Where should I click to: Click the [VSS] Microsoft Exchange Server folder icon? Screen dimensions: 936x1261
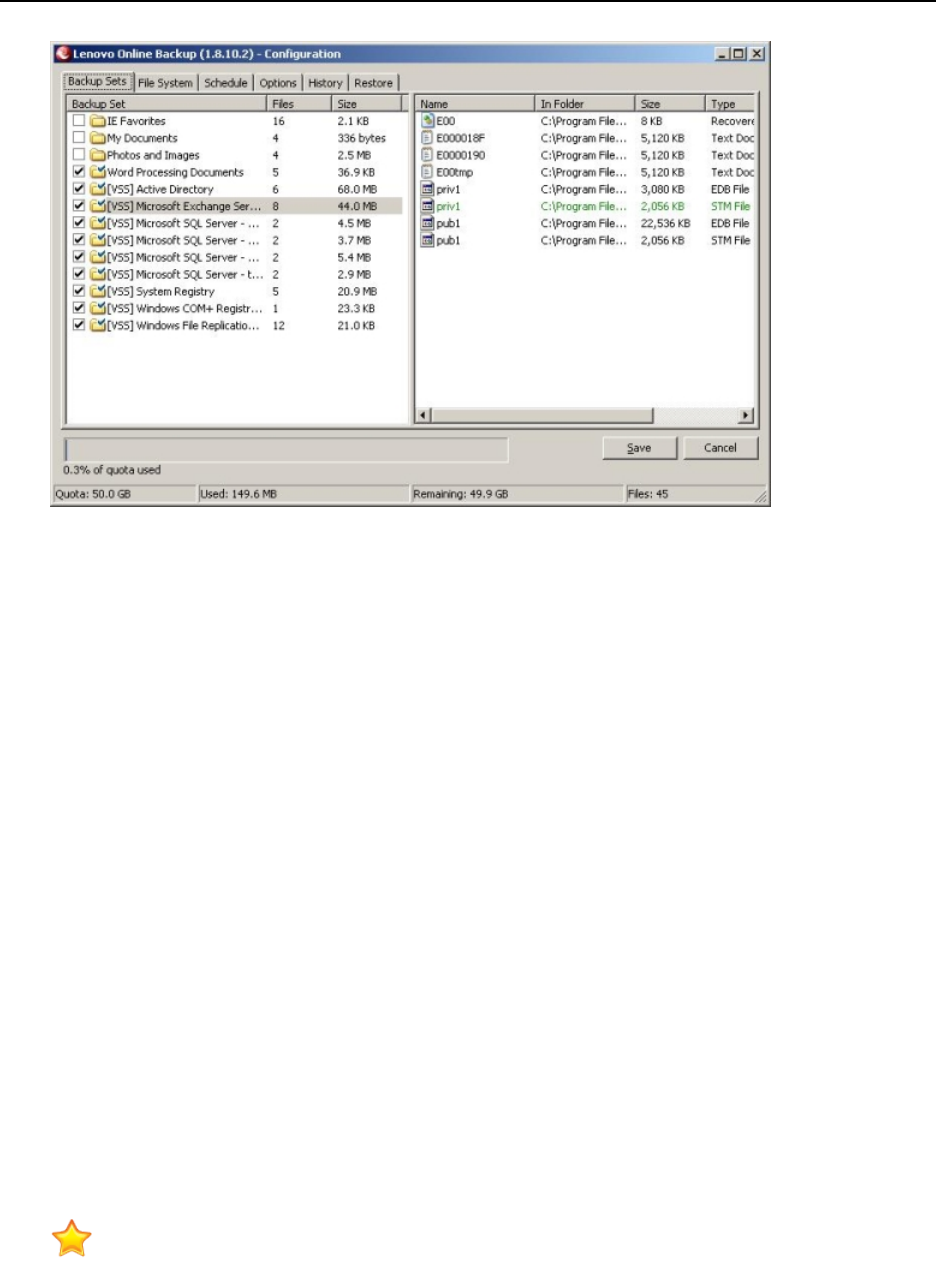pyautogui.click(x=98, y=206)
